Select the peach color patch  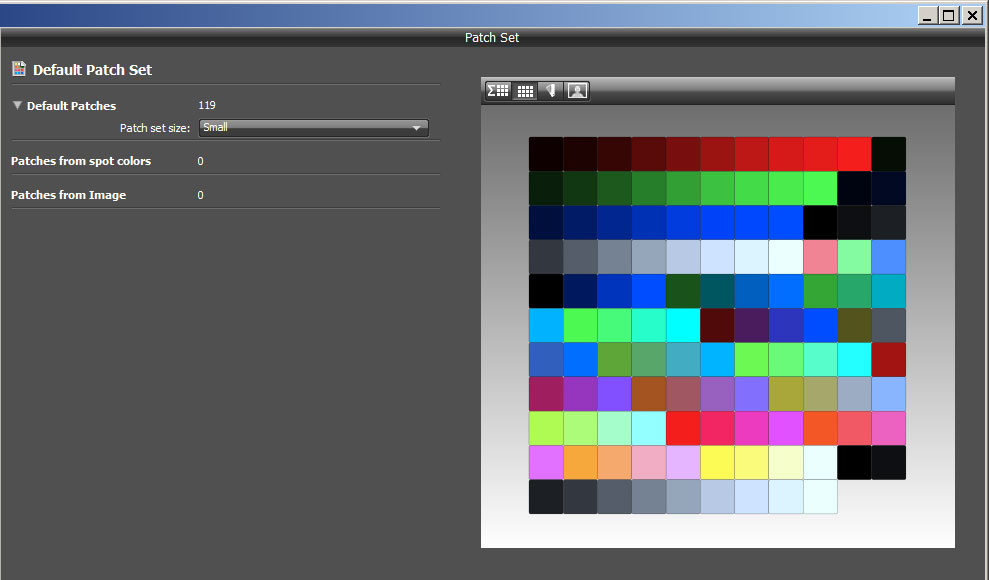click(615, 463)
